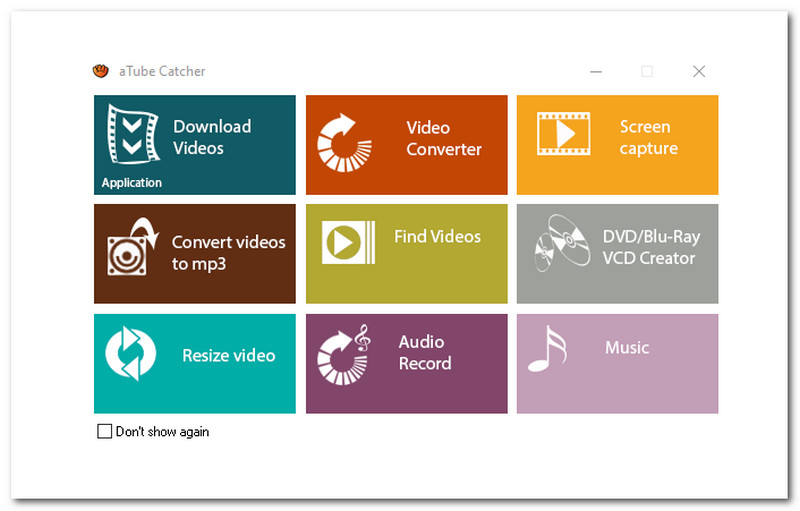Image resolution: width=800 pixels, height=511 pixels.
Task: Minimize the aTube Catcher window
Action: coord(596,71)
